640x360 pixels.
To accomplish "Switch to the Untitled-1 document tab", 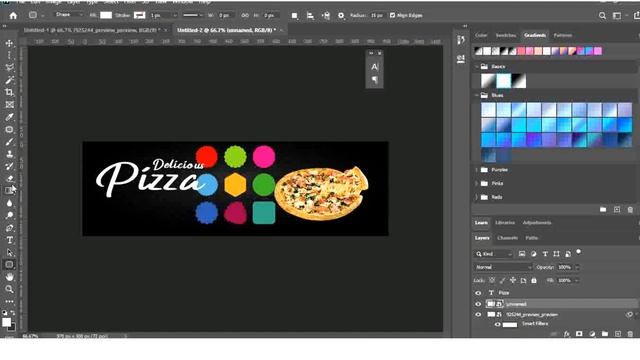I will pyautogui.click(x=91, y=30).
